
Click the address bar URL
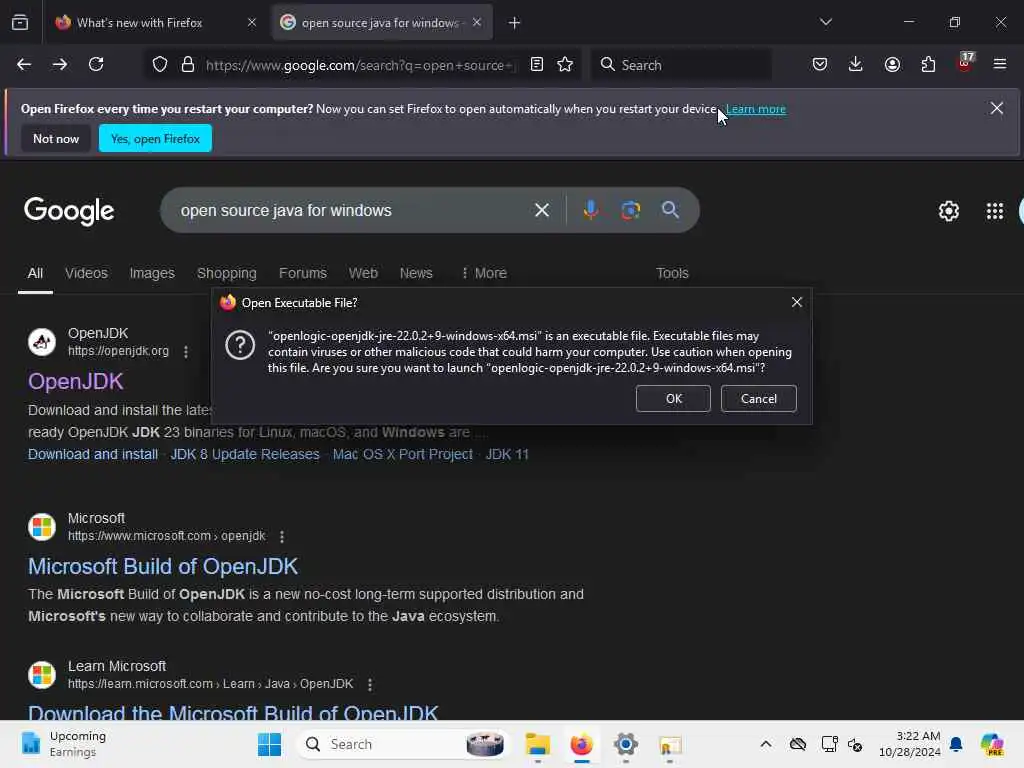pyautogui.click(x=359, y=65)
